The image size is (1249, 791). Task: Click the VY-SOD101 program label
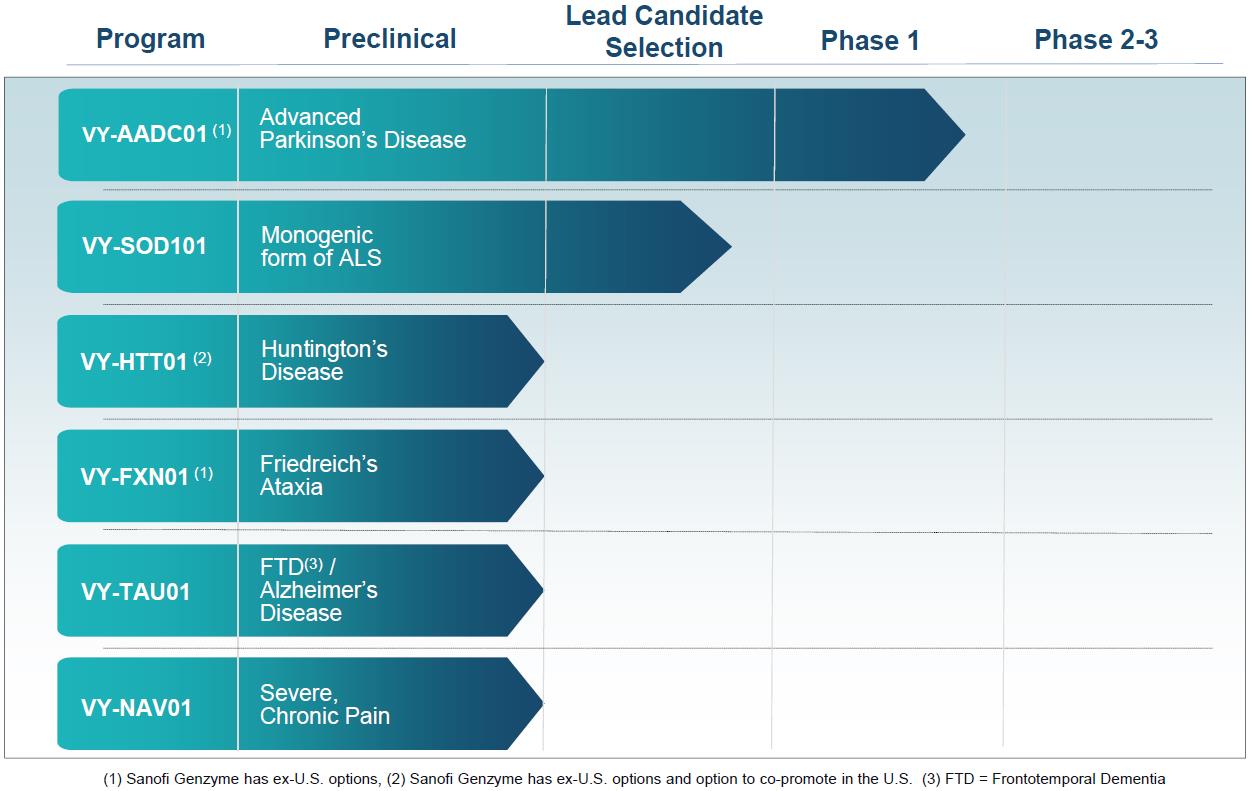(x=144, y=246)
